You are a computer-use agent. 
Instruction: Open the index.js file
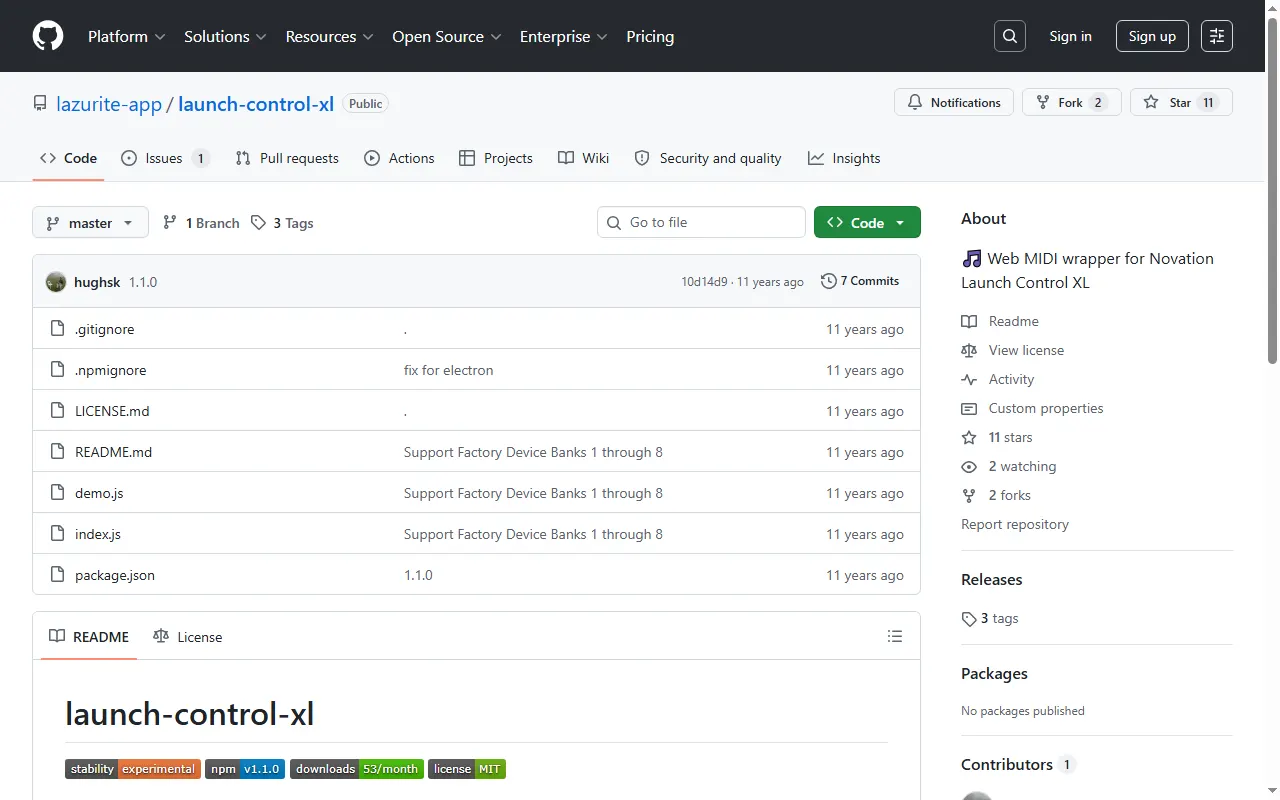[x=98, y=534]
